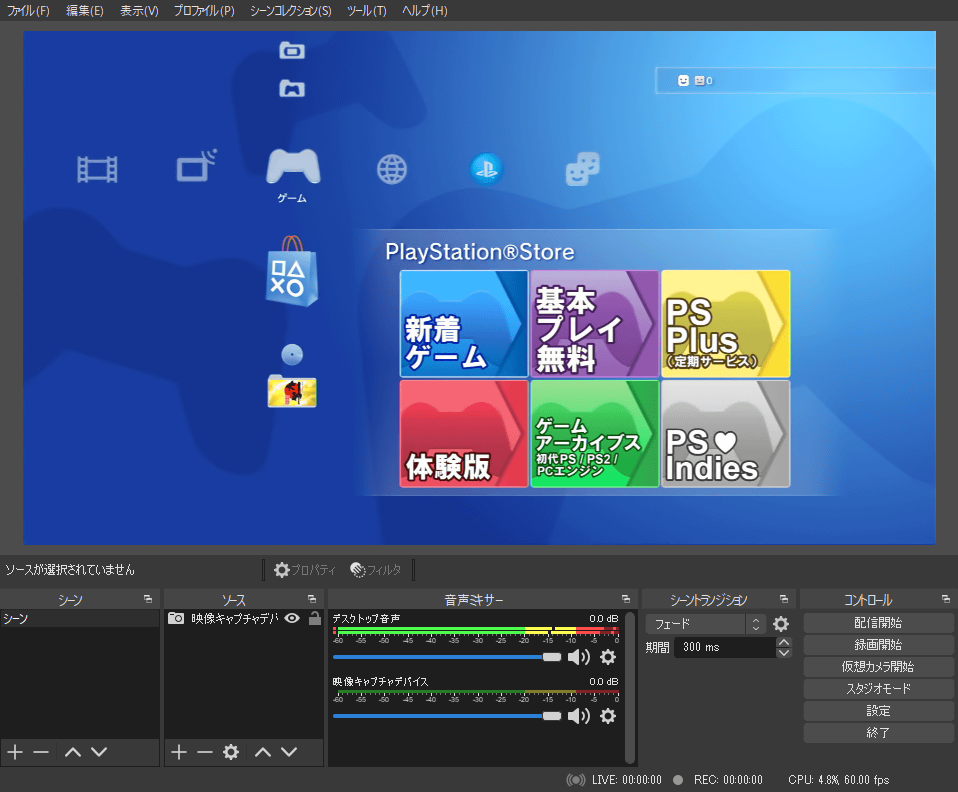
Task: Click the 基本プレイ無料 tile in preview
Action: click(594, 324)
